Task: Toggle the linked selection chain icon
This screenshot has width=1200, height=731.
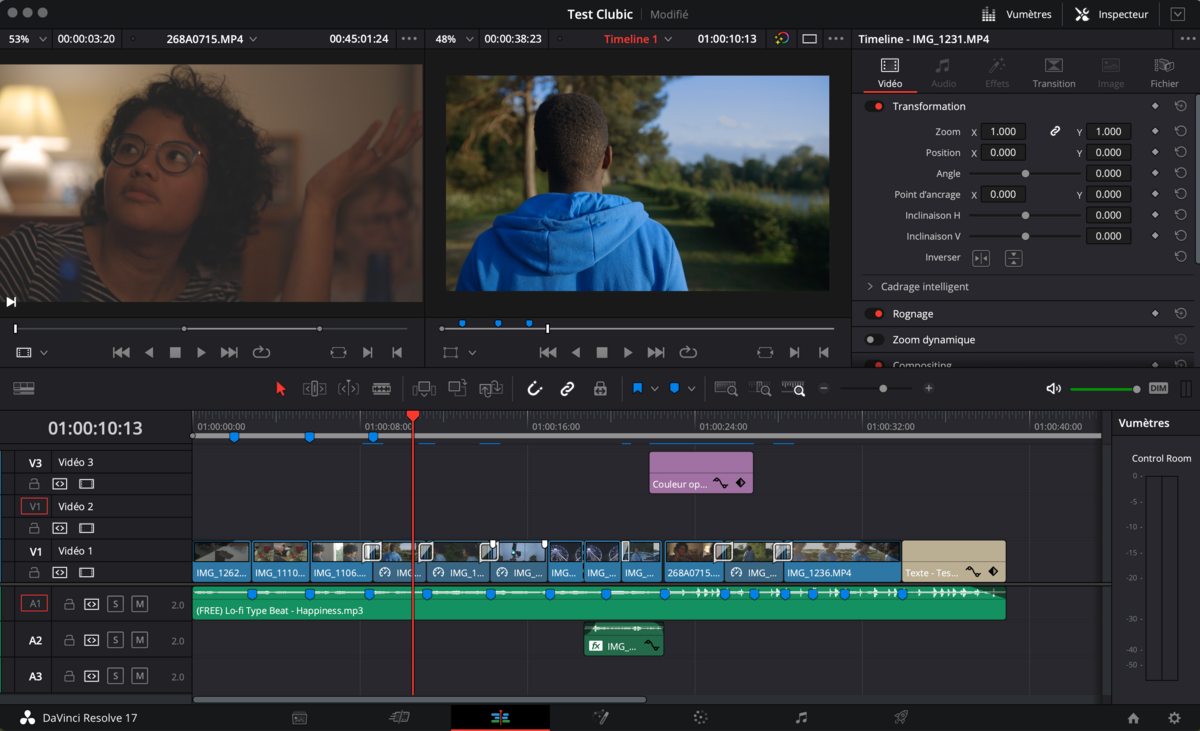Action: click(x=567, y=389)
